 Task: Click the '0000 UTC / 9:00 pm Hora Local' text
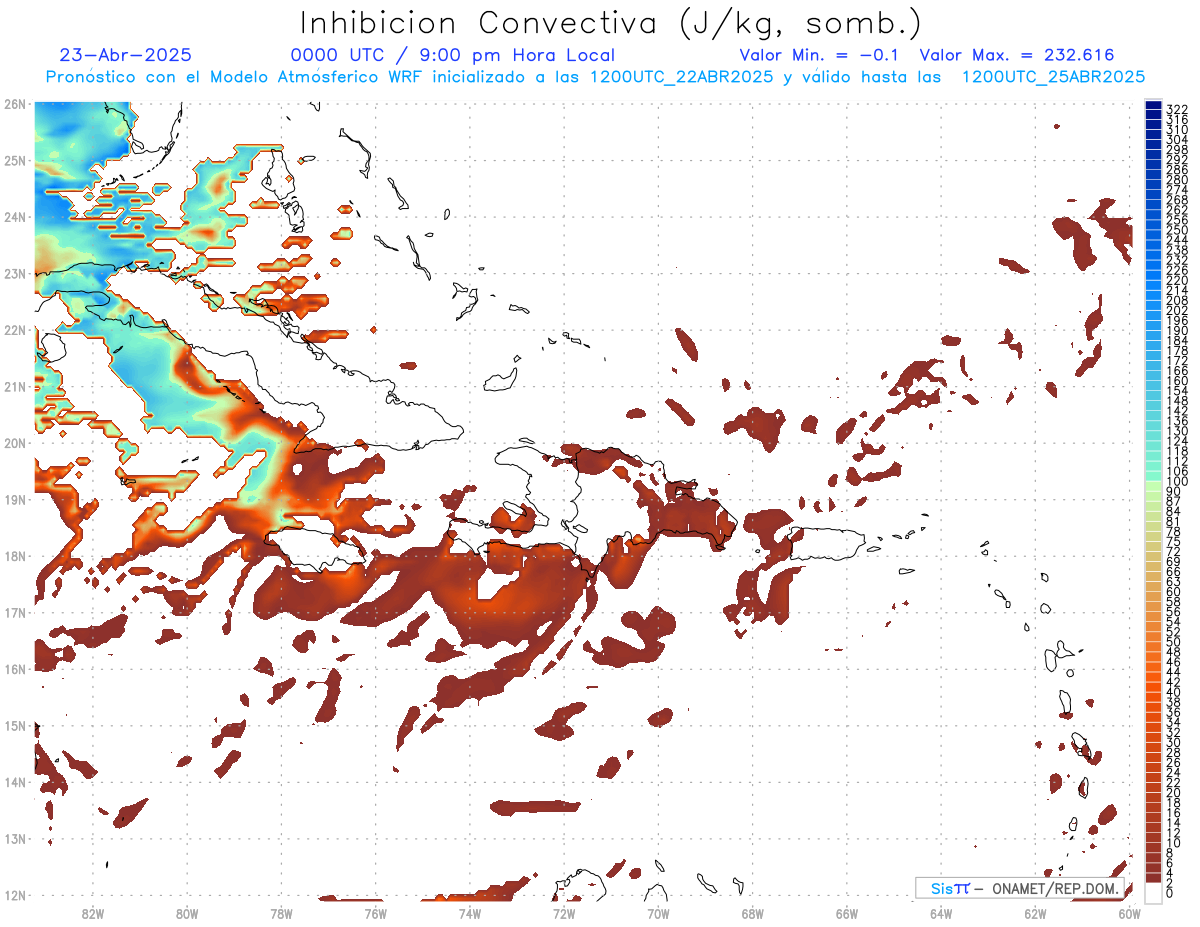(x=453, y=56)
